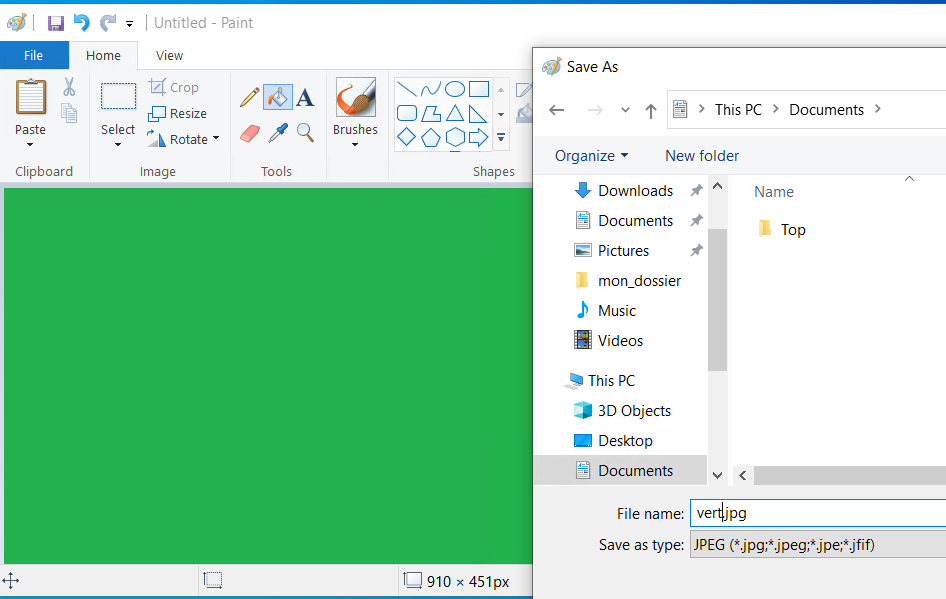Open the Save as type combo box
946x599 pixels.
pyautogui.click(x=816, y=544)
